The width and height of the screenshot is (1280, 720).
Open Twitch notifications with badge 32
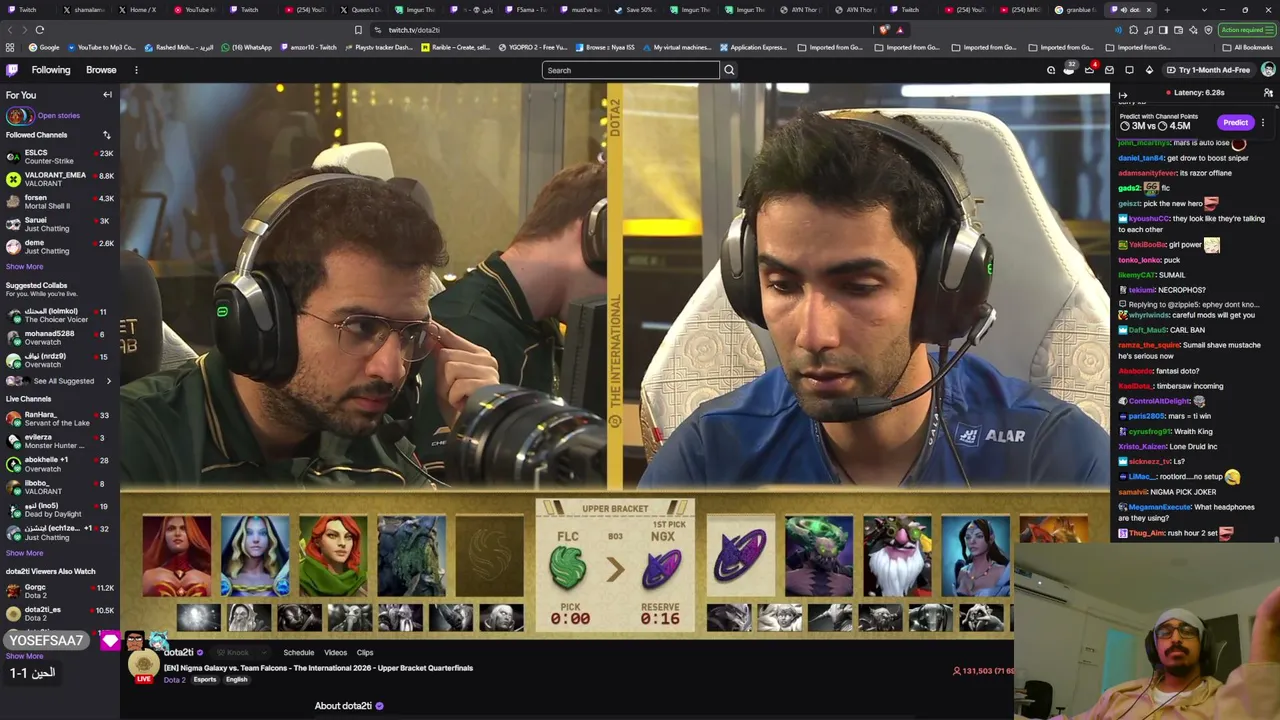[1069, 70]
